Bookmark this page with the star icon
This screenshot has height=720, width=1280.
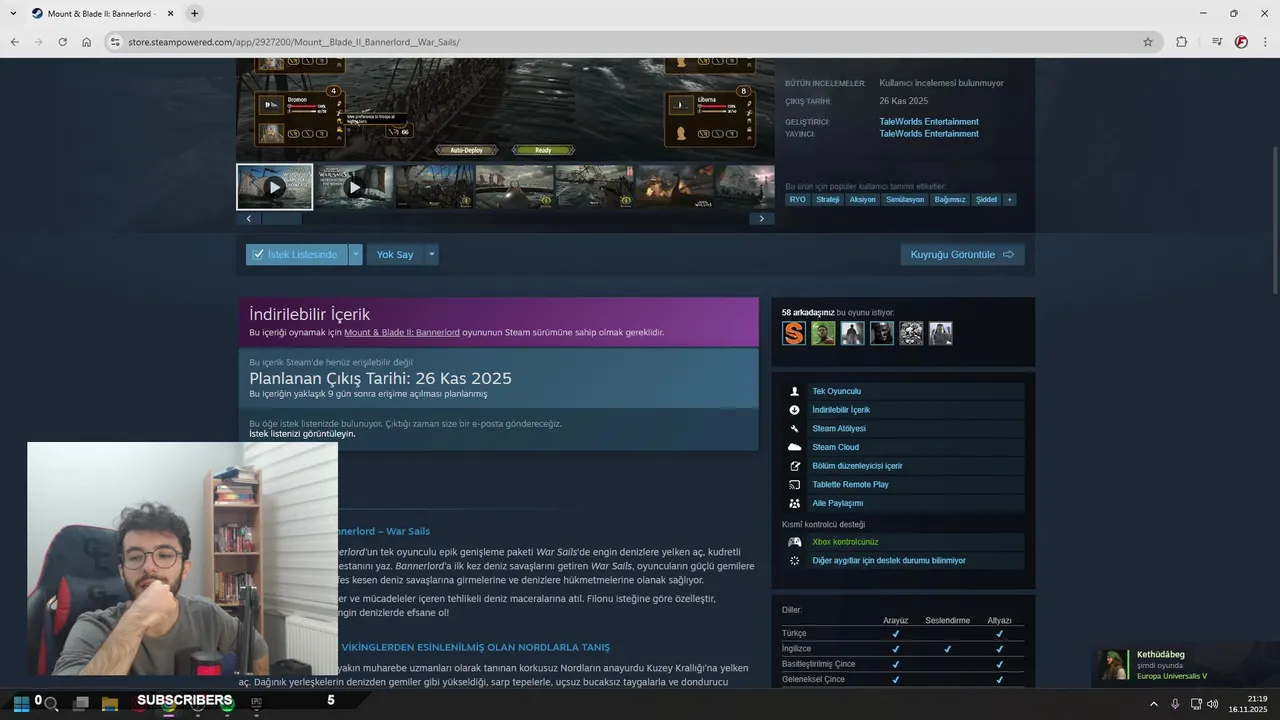[1148, 42]
